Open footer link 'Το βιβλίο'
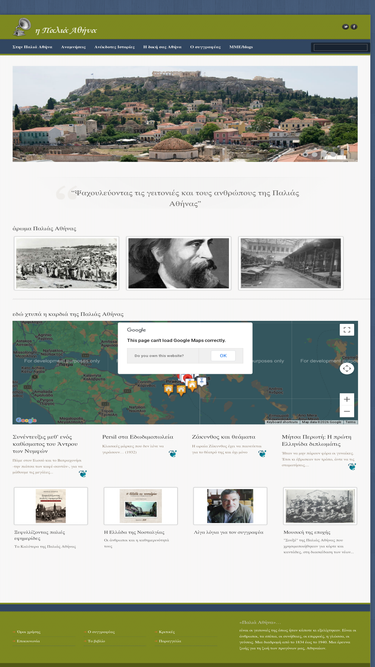Viewport: 375px width, 667px height. [x=97, y=641]
